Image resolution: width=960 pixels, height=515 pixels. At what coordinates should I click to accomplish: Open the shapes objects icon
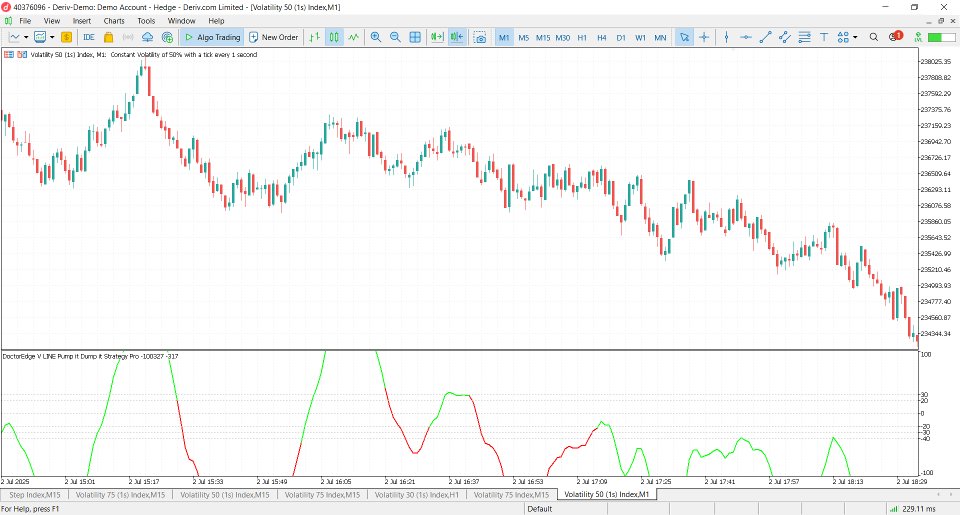843,37
